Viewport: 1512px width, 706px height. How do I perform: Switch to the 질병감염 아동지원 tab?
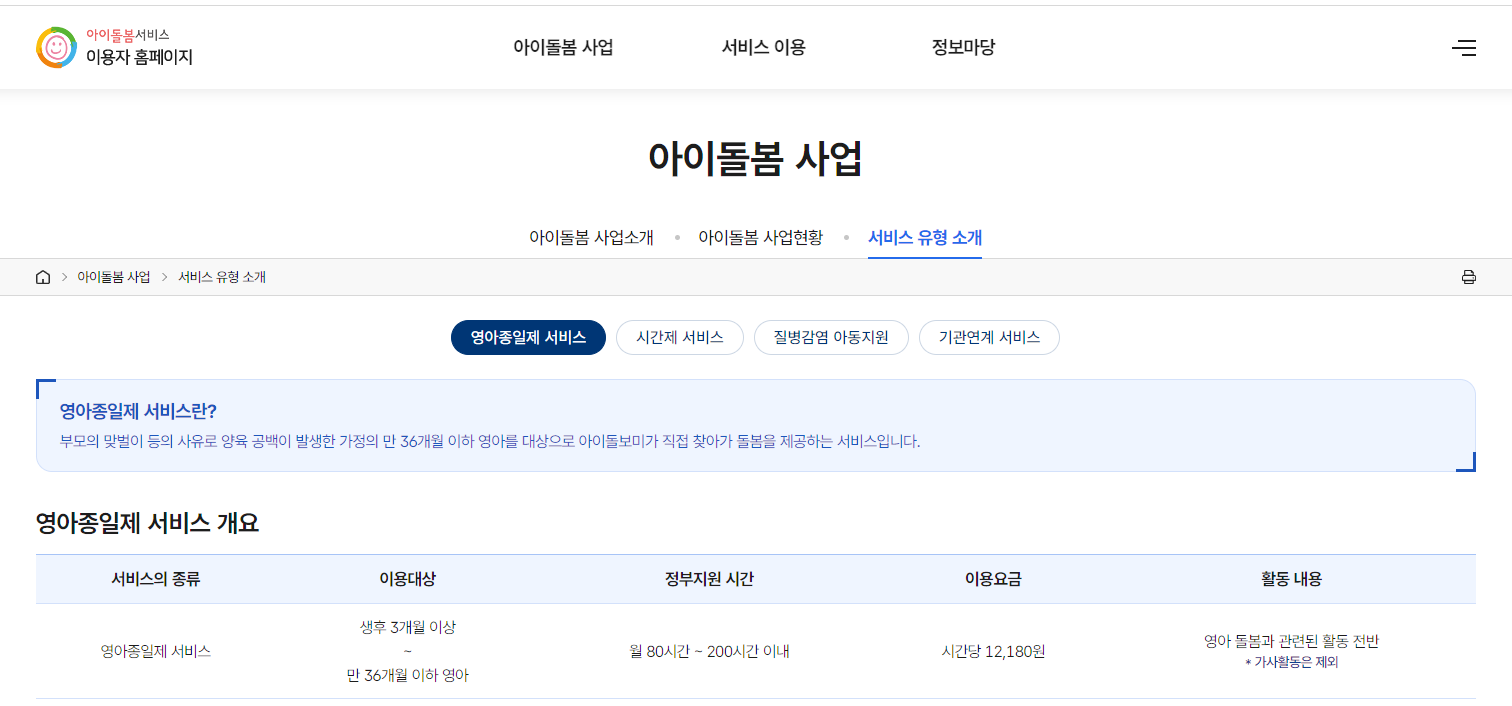tap(831, 337)
